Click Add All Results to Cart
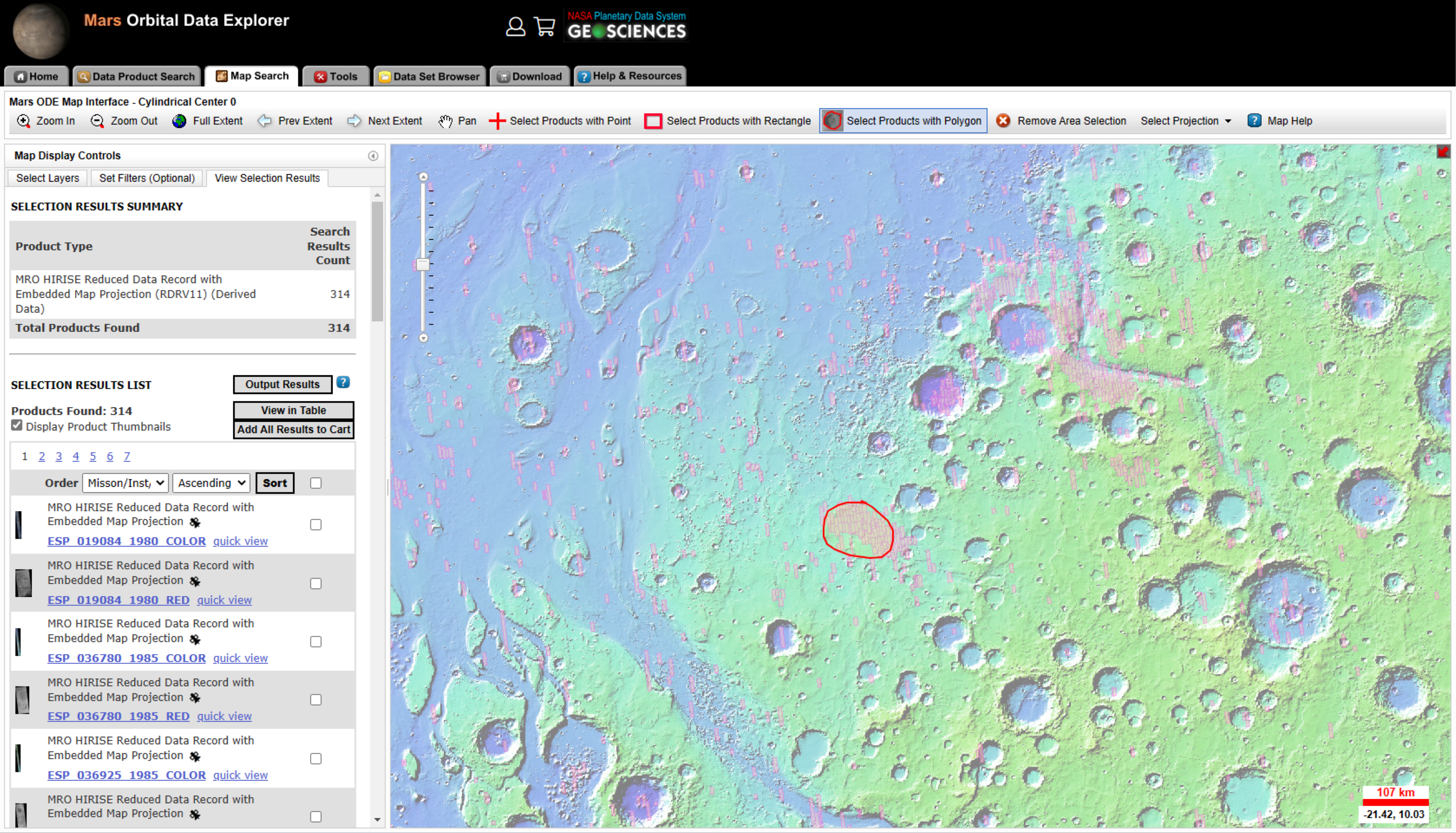Viewport: 1456px width, 833px height. click(x=293, y=429)
